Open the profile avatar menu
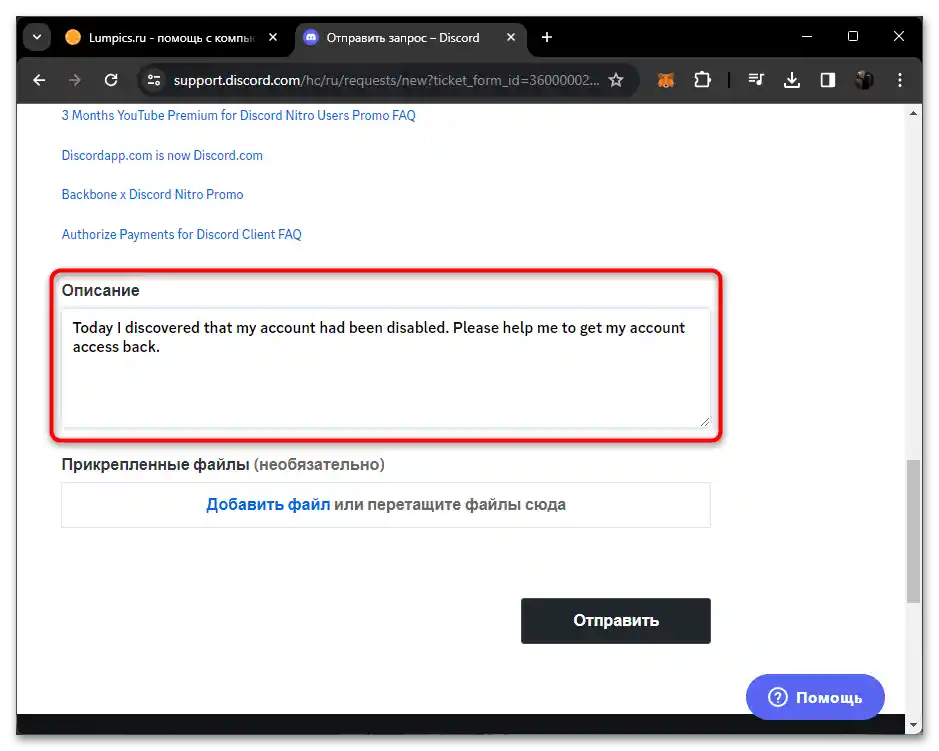939x751 pixels. click(x=864, y=80)
